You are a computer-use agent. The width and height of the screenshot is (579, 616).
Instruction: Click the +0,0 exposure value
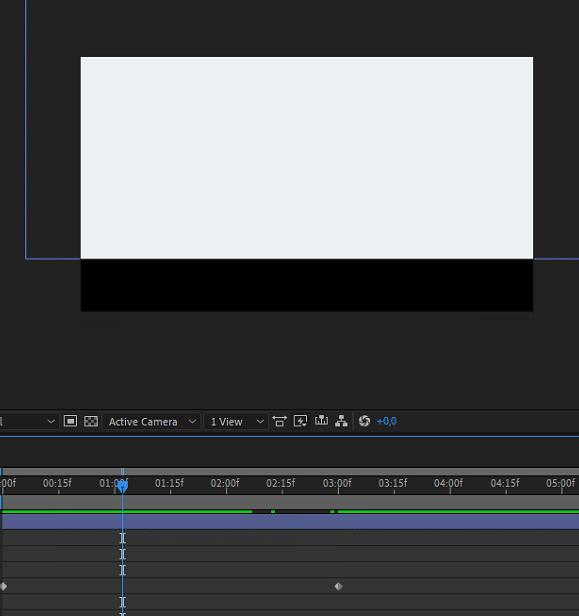[387, 422]
